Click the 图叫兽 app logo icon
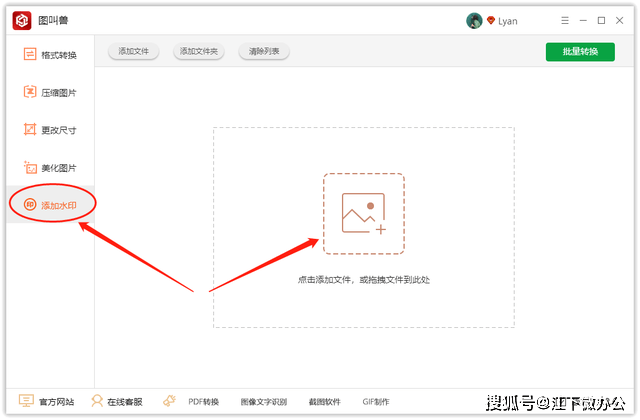Image resolution: width=640 pixels, height=420 pixels. click(22, 20)
